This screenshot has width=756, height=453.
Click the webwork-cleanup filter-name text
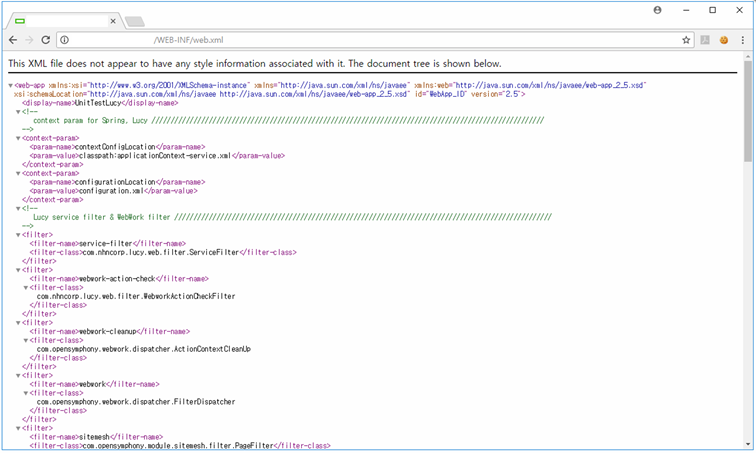click(108, 332)
